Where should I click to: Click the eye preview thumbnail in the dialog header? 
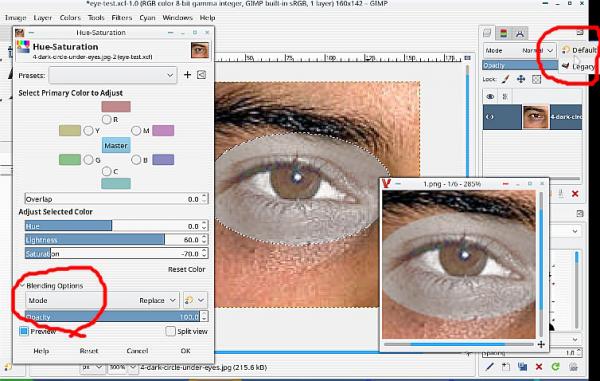[x=200, y=50]
